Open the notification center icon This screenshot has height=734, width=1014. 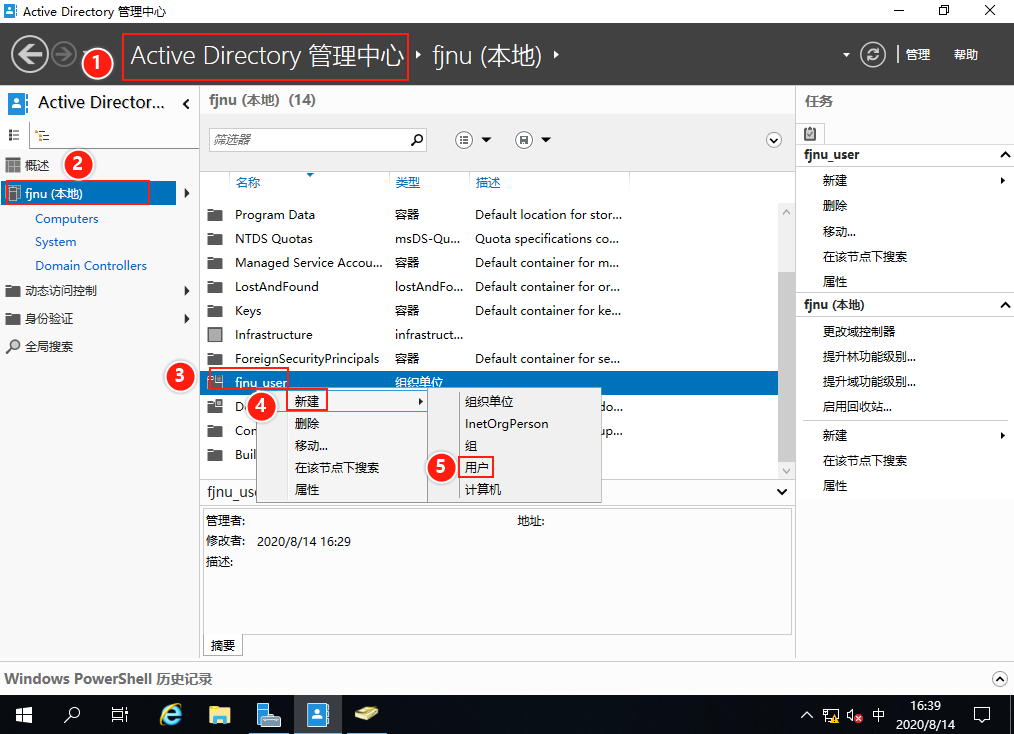[x=982, y=715]
